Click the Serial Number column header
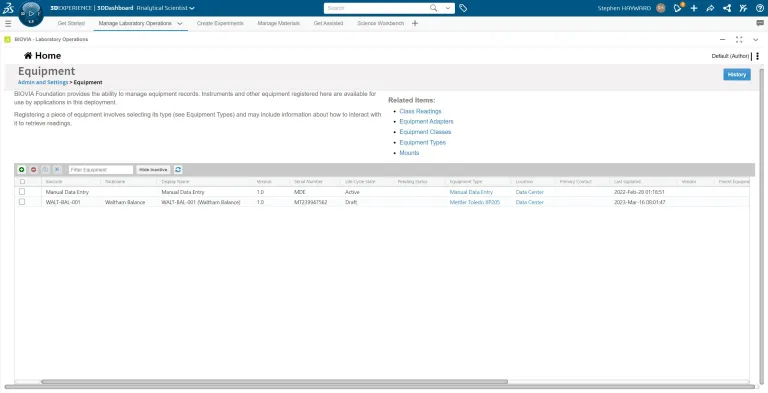Screen dimensions: 768x393 (308, 182)
